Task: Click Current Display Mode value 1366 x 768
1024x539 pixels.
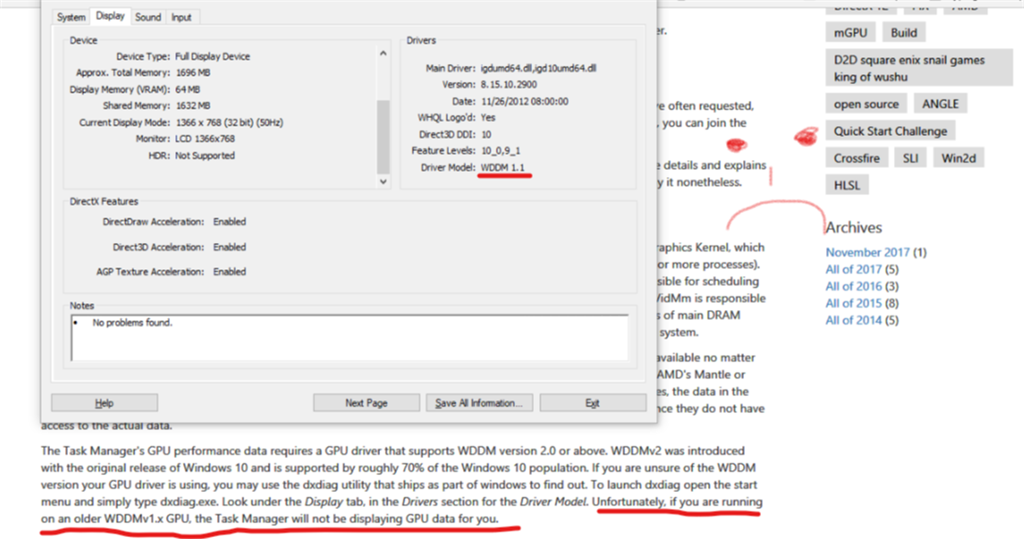Action: pyautogui.click(x=229, y=122)
